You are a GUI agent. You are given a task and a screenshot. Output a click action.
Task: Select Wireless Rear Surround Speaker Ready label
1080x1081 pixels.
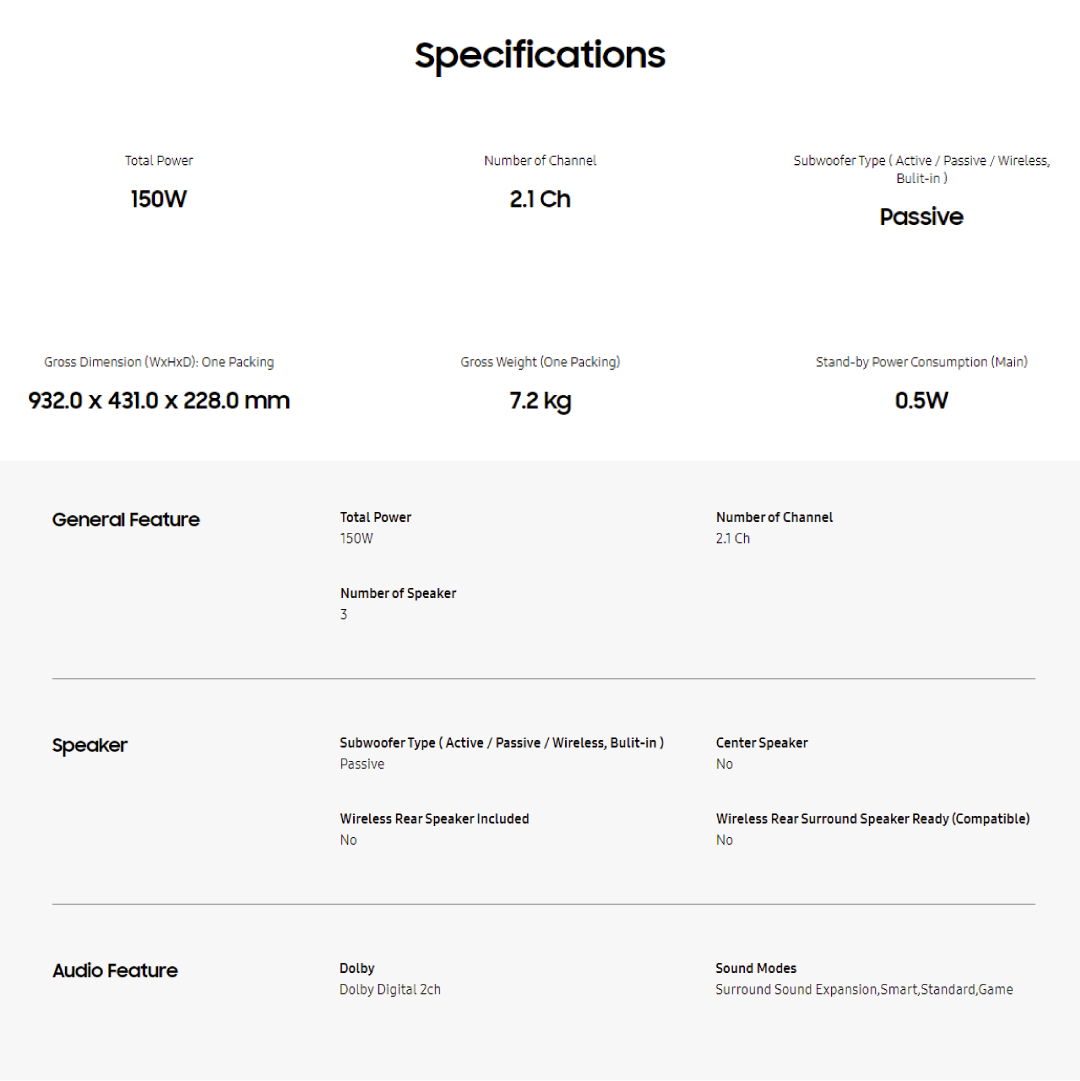(x=872, y=819)
